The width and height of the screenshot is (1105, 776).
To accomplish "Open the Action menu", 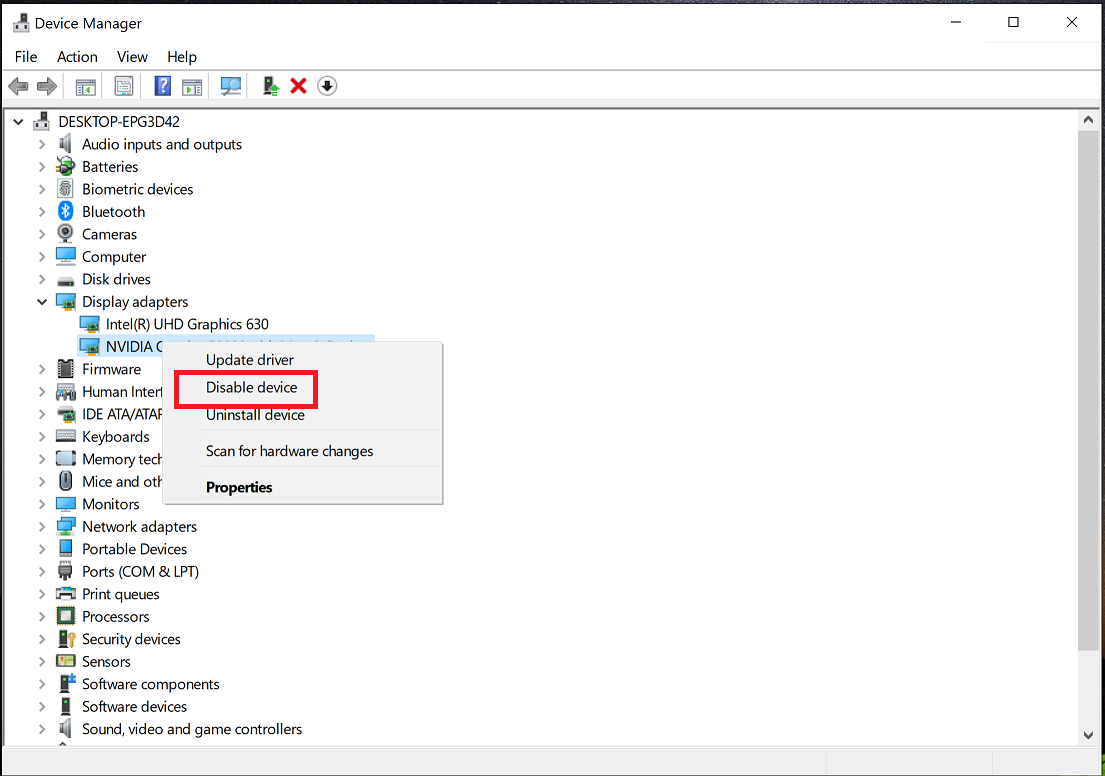I will pos(77,57).
